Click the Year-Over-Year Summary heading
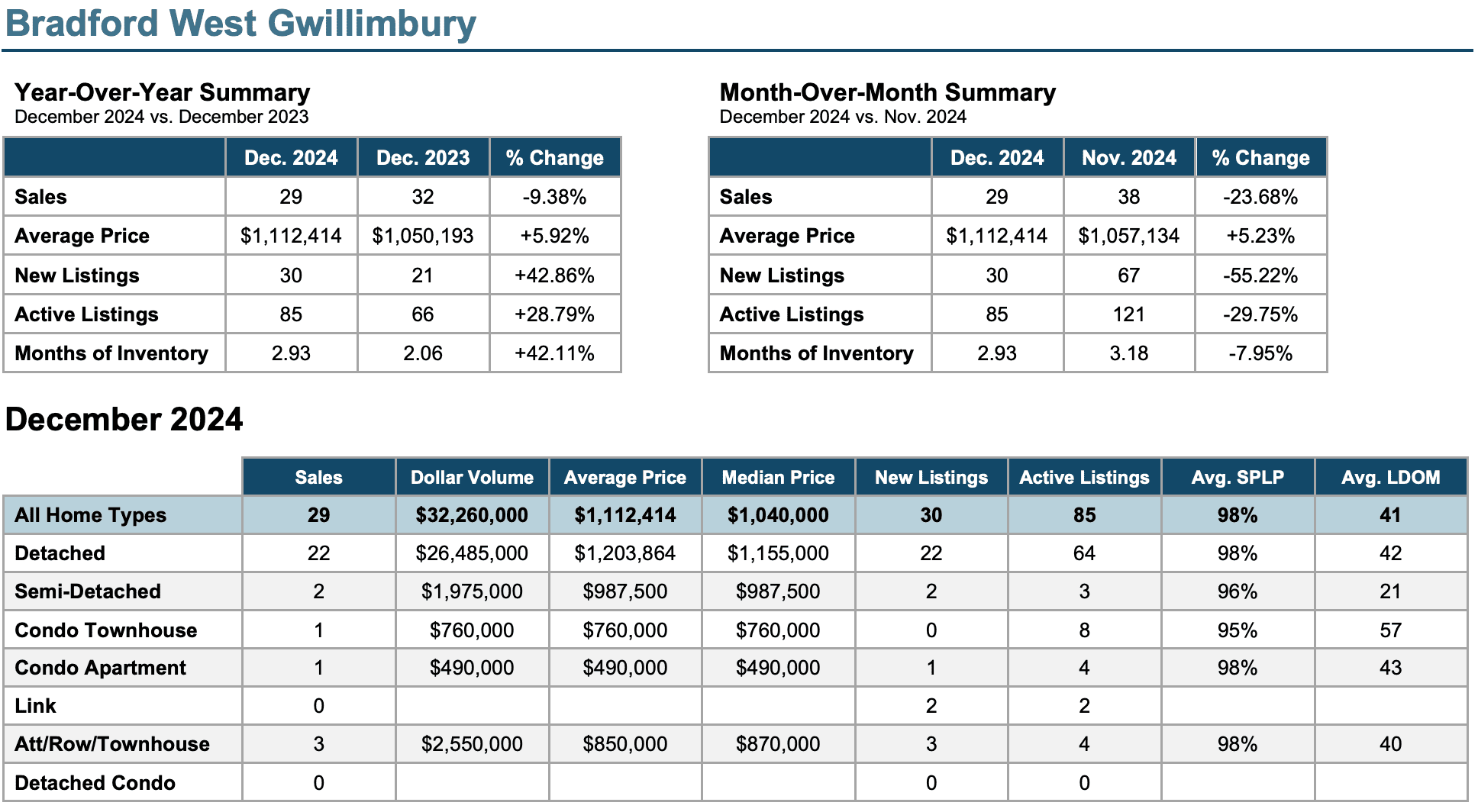This screenshot has height=812, width=1478. 162,92
